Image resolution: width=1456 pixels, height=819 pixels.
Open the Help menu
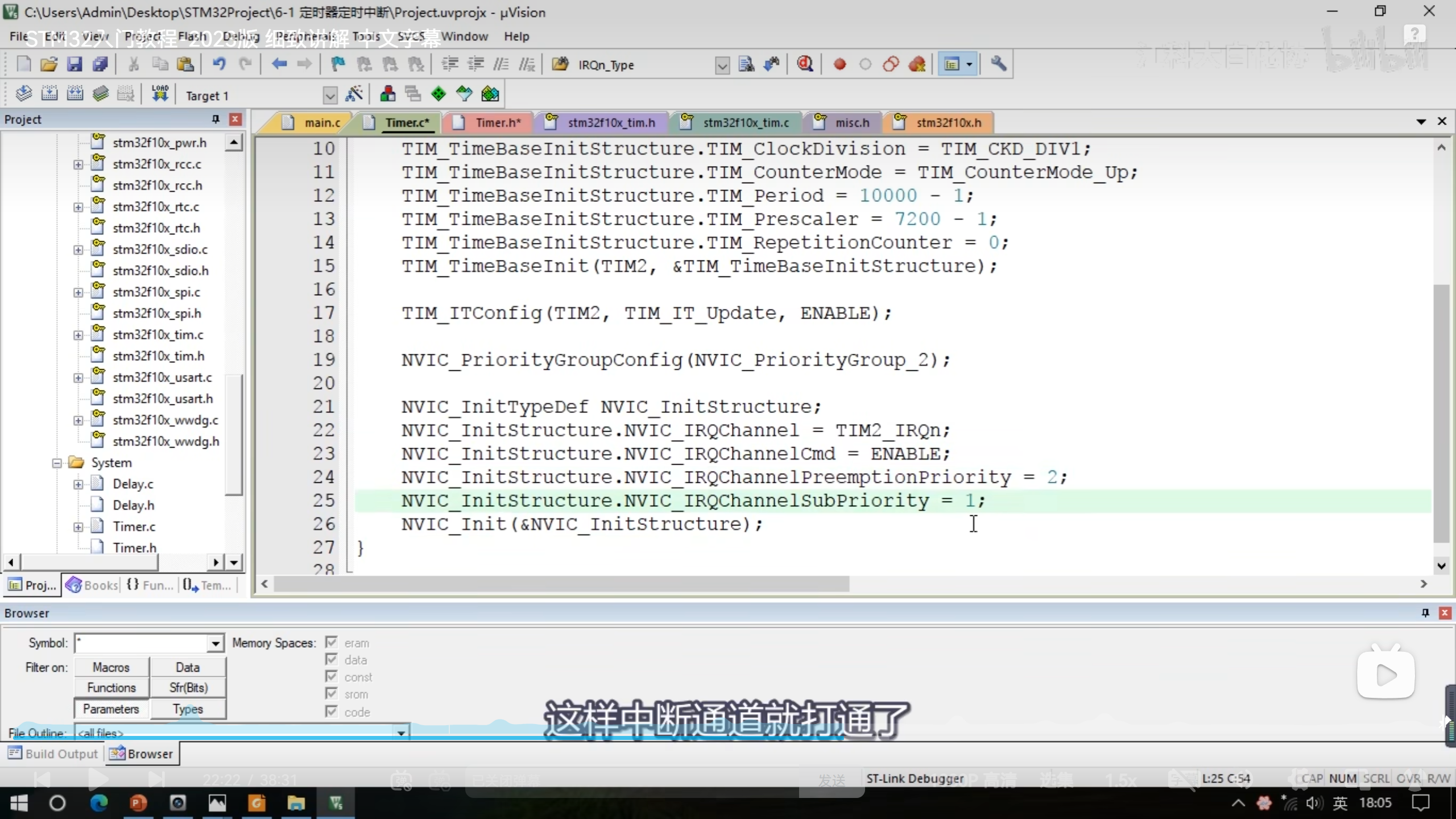516,36
